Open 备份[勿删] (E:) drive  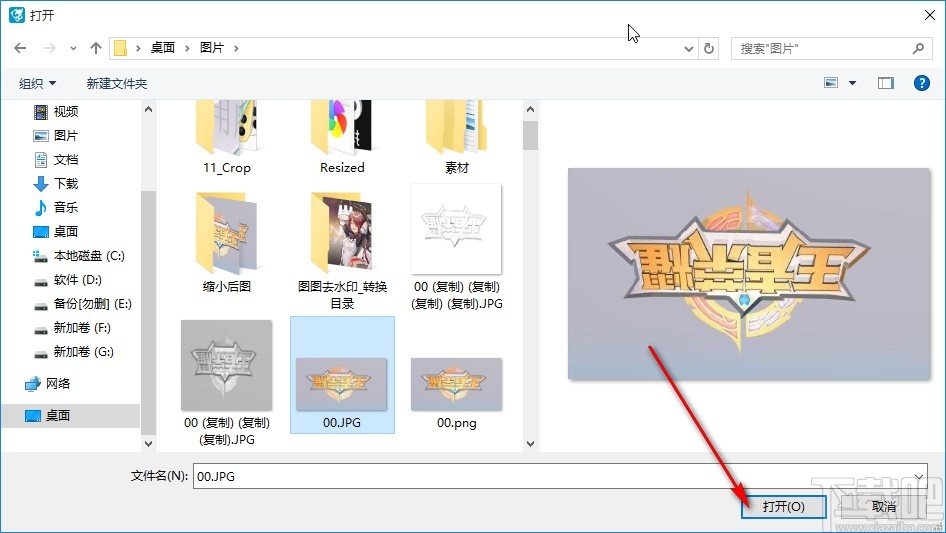pos(92,304)
